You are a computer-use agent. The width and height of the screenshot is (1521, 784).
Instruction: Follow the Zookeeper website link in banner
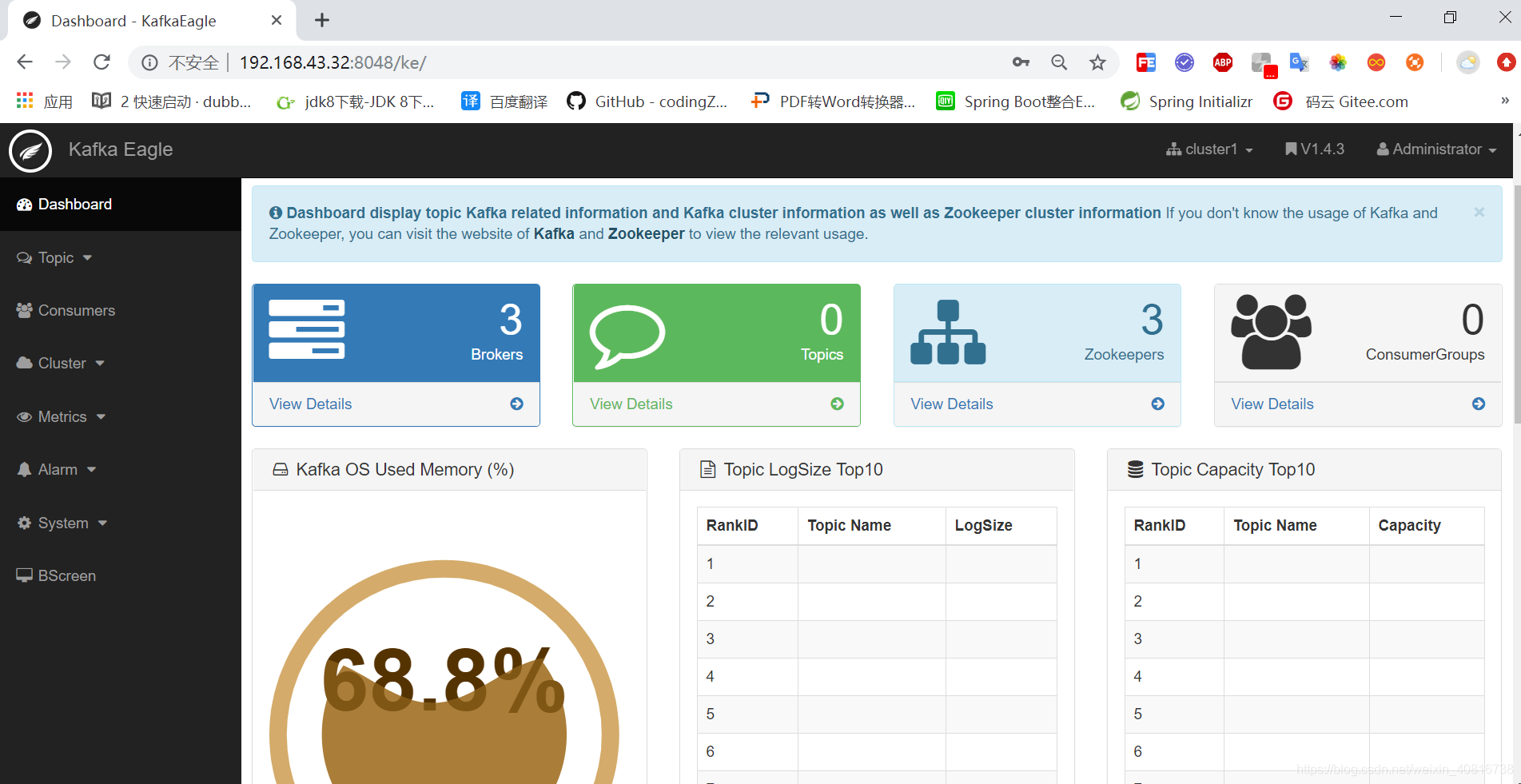click(646, 234)
